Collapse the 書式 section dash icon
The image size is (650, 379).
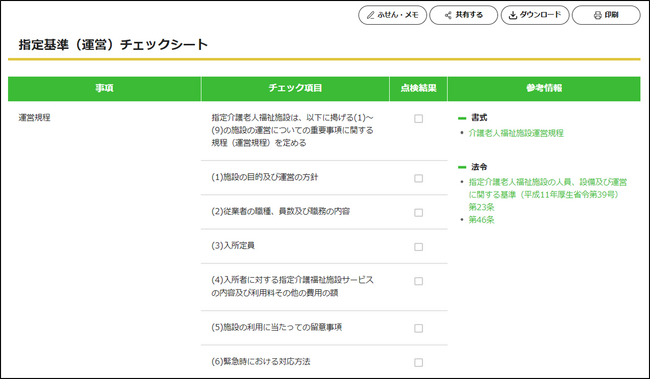click(462, 118)
